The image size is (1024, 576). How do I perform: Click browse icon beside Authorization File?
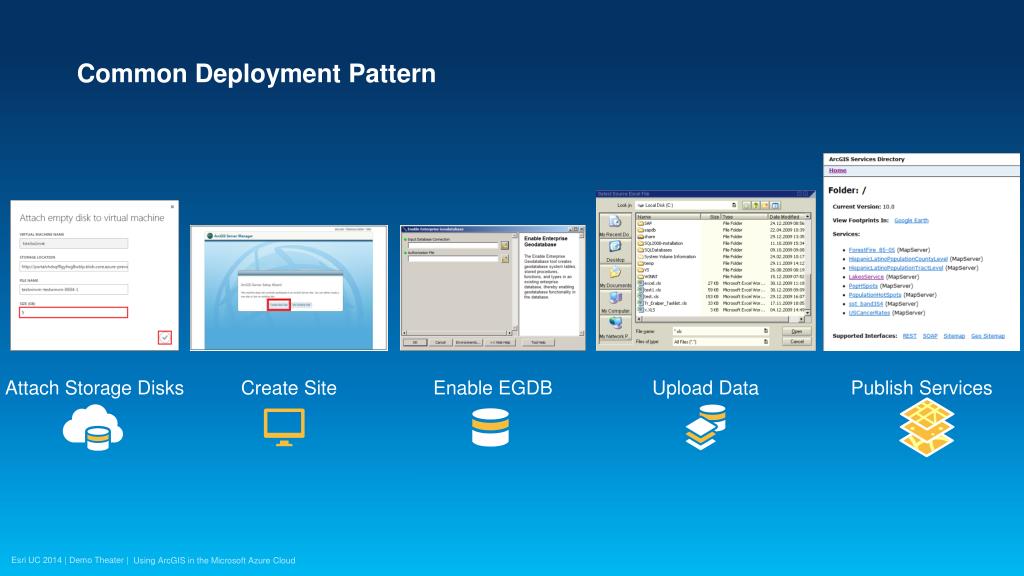pyautogui.click(x=505, y=259)
